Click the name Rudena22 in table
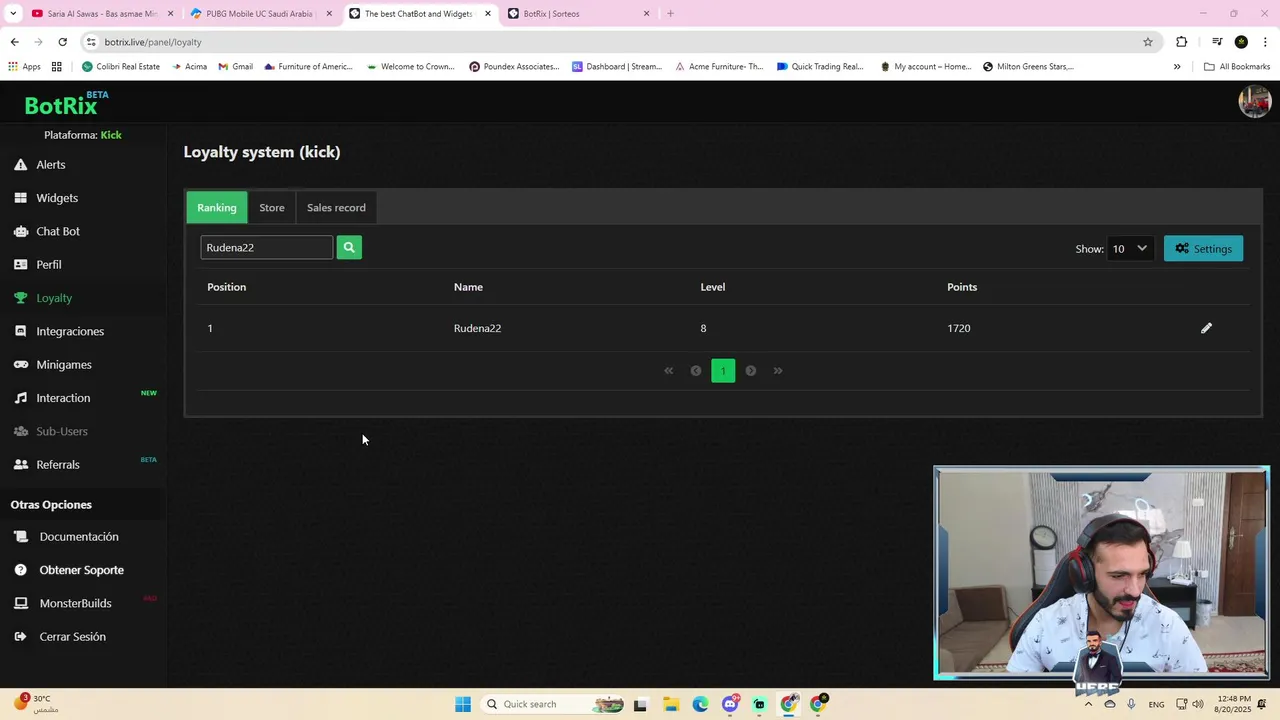Image resolution: width=1280 pixels, height=720 pixels. click(x=477, y=328)
